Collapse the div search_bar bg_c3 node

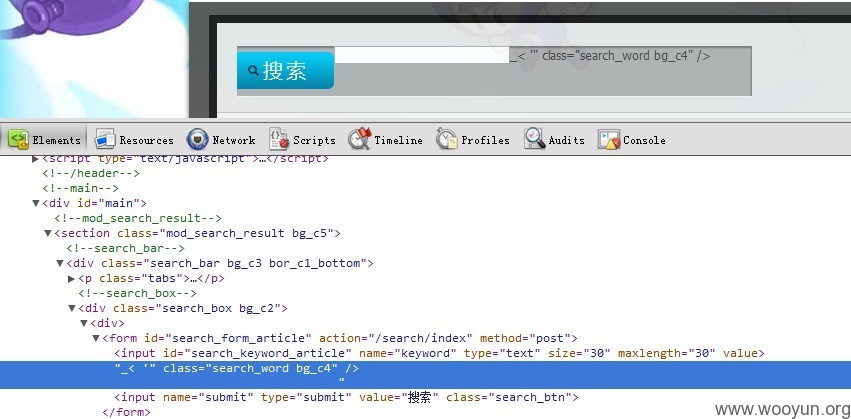pos(60,264)
